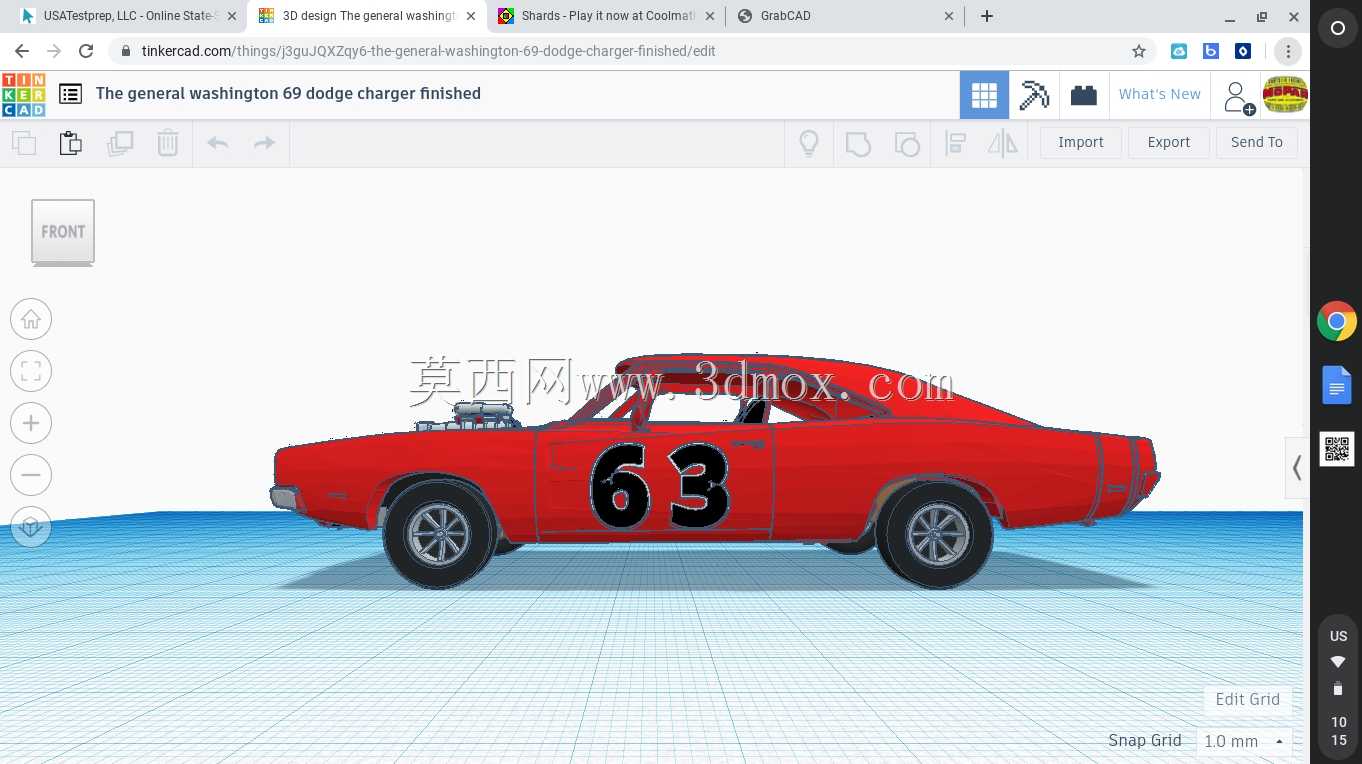Click the Export button
Viewport: 1362px width, 764px height.
(x=1168, y=143)
